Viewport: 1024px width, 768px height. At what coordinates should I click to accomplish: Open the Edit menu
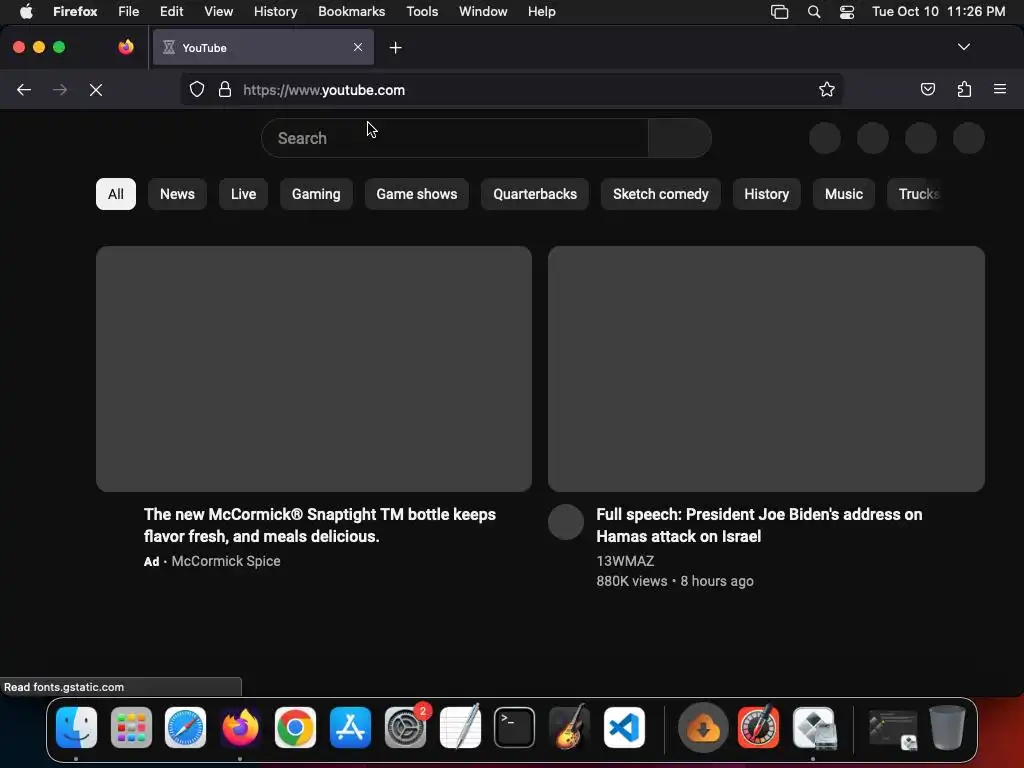(x=171, y=11)
